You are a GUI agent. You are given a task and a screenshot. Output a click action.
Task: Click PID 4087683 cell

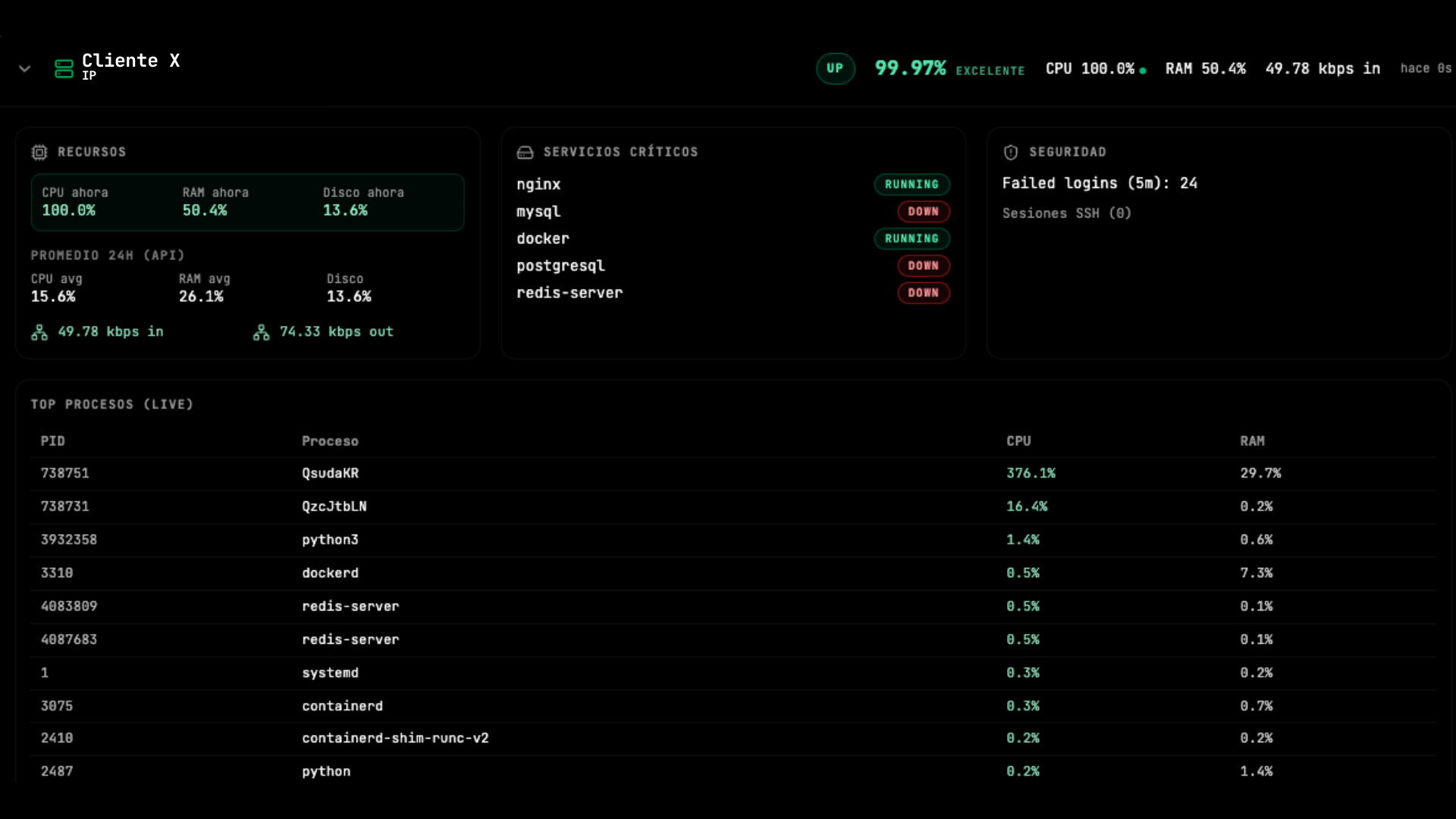pyautogui.click(x=69, y=639)
